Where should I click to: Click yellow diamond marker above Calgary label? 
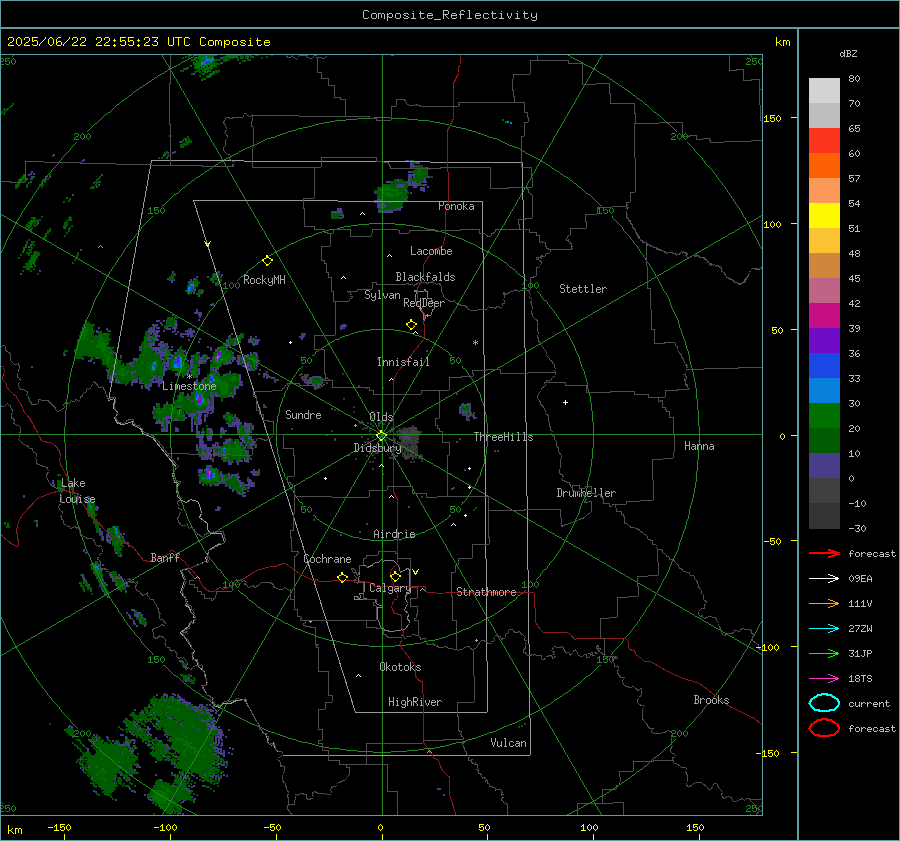point(395,576)
